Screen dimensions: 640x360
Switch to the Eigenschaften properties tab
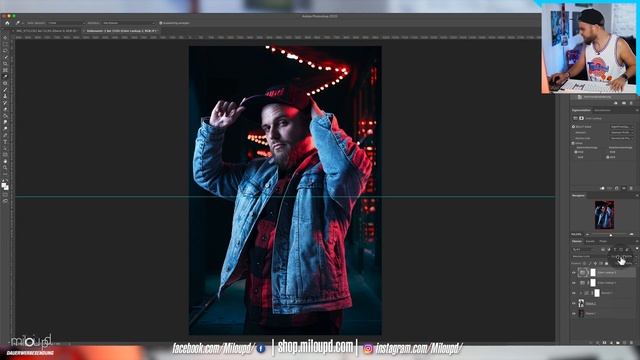[581, 110]
